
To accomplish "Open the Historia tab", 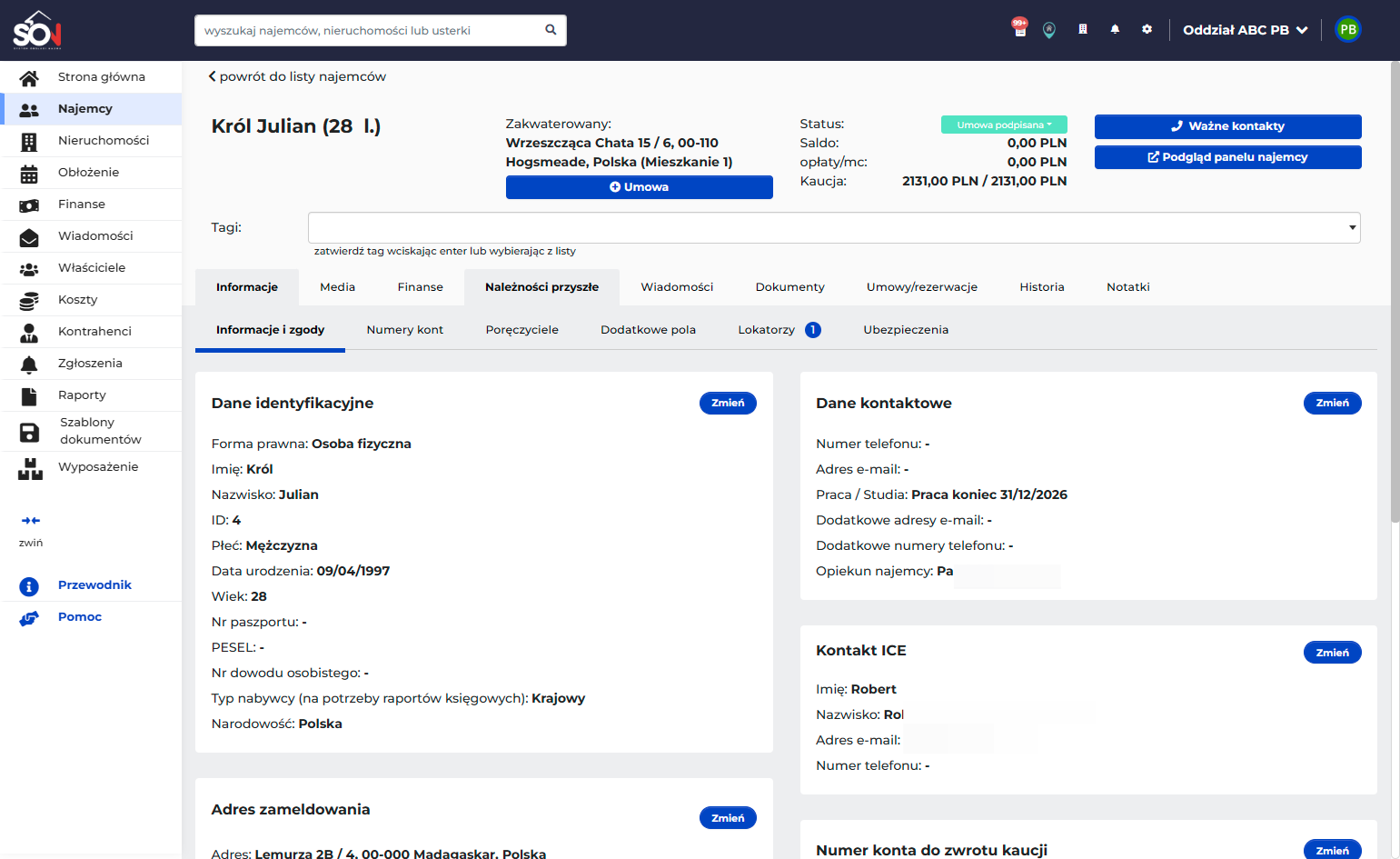I will (x=1042, y=287).
